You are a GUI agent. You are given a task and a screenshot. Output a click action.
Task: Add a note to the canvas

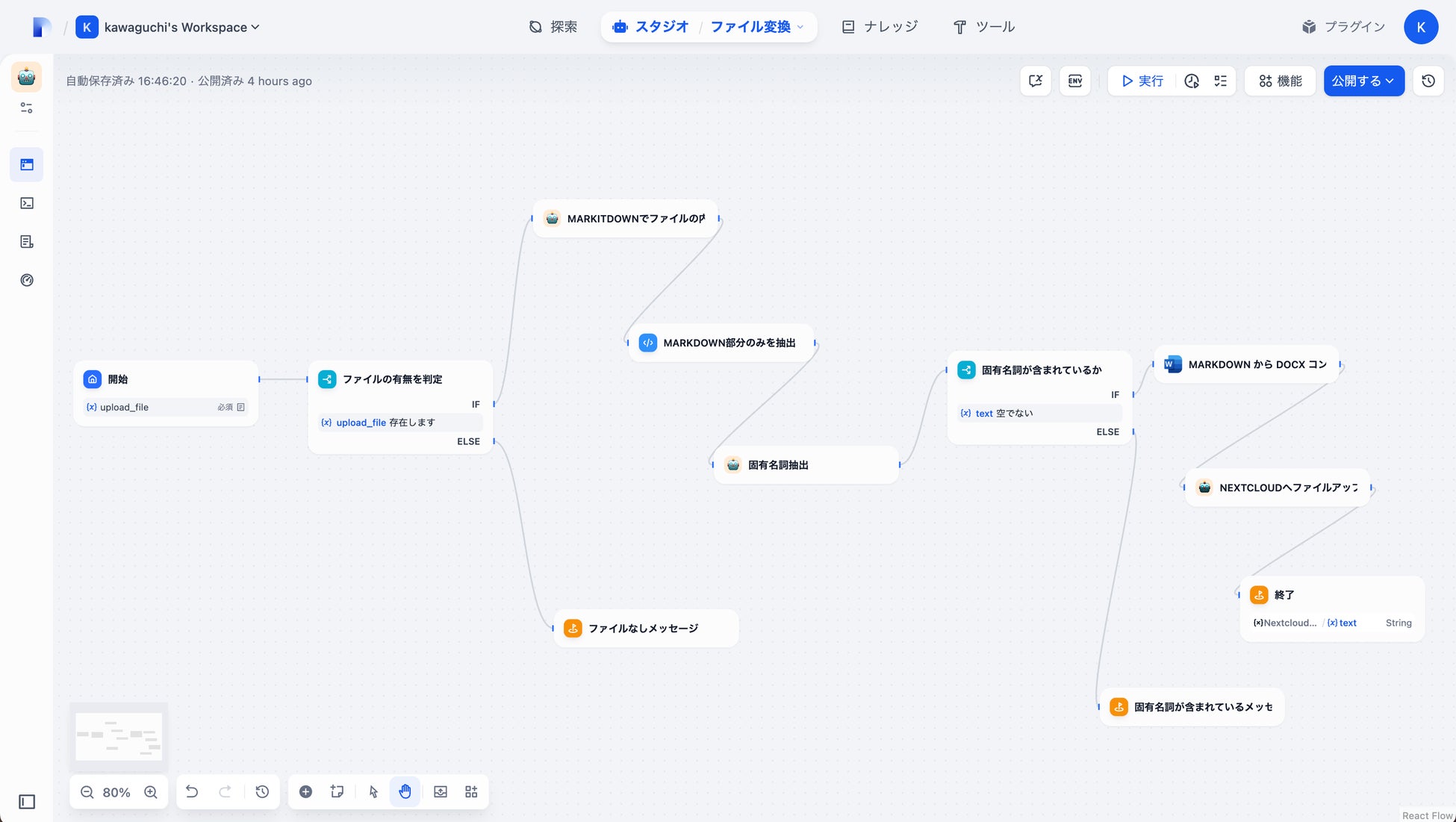[x=337, y=791]
